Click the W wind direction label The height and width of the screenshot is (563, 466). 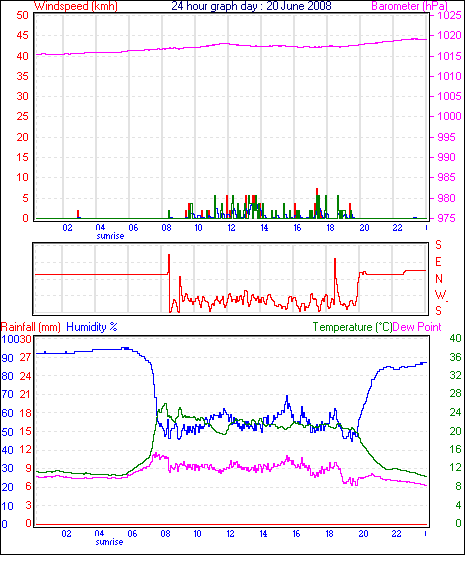[x=440, y=295]
